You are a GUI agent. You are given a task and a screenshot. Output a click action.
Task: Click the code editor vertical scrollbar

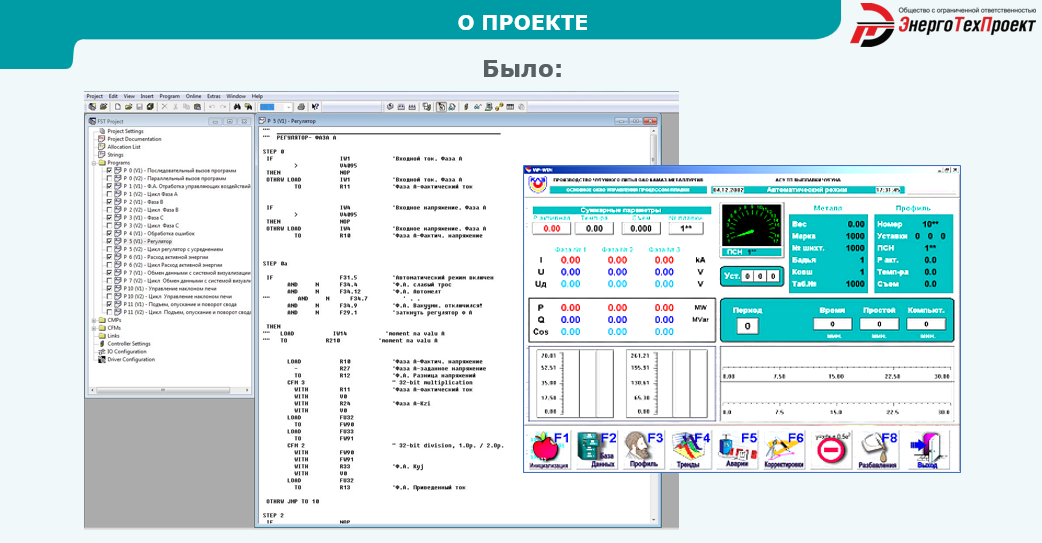[654, 326]
